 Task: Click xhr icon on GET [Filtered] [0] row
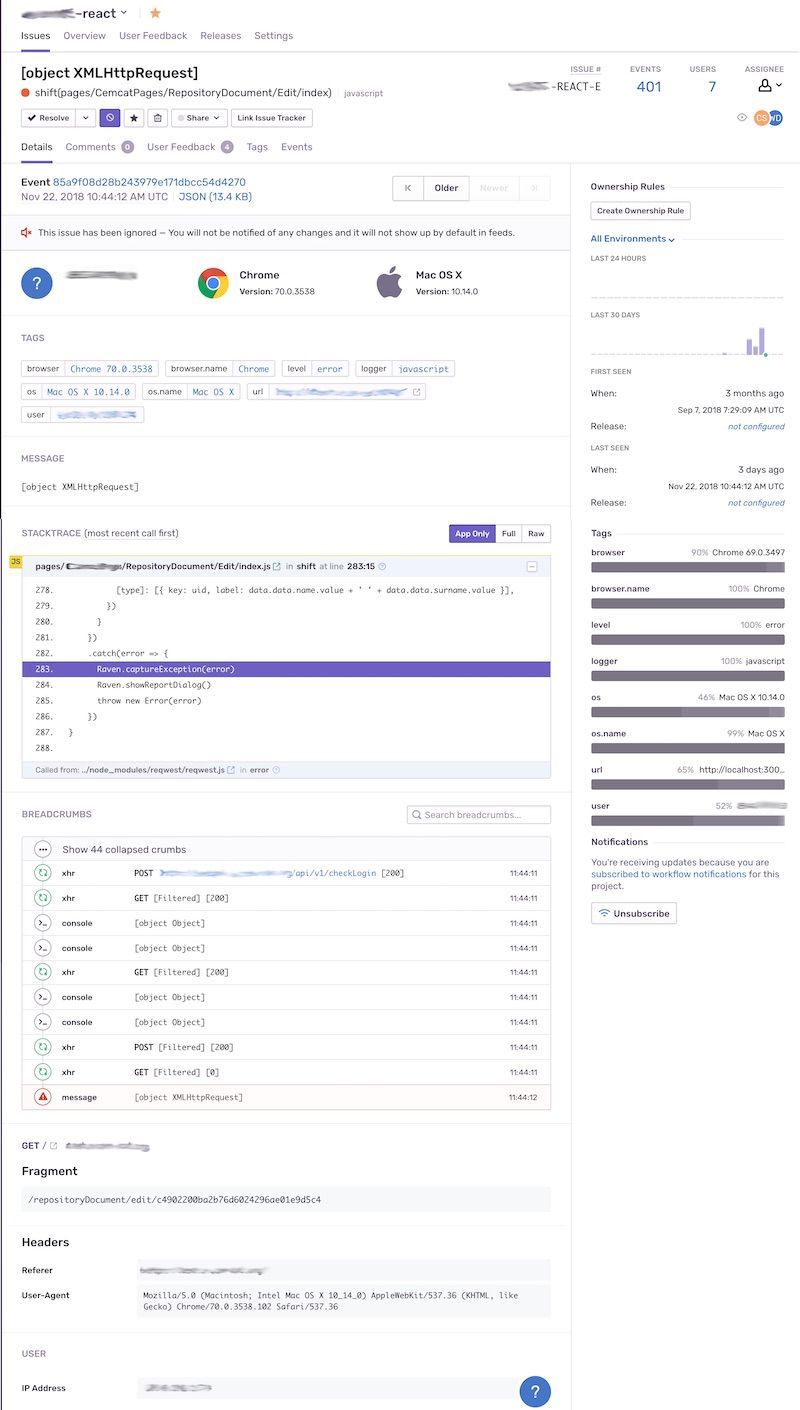tap(42, 1072)
